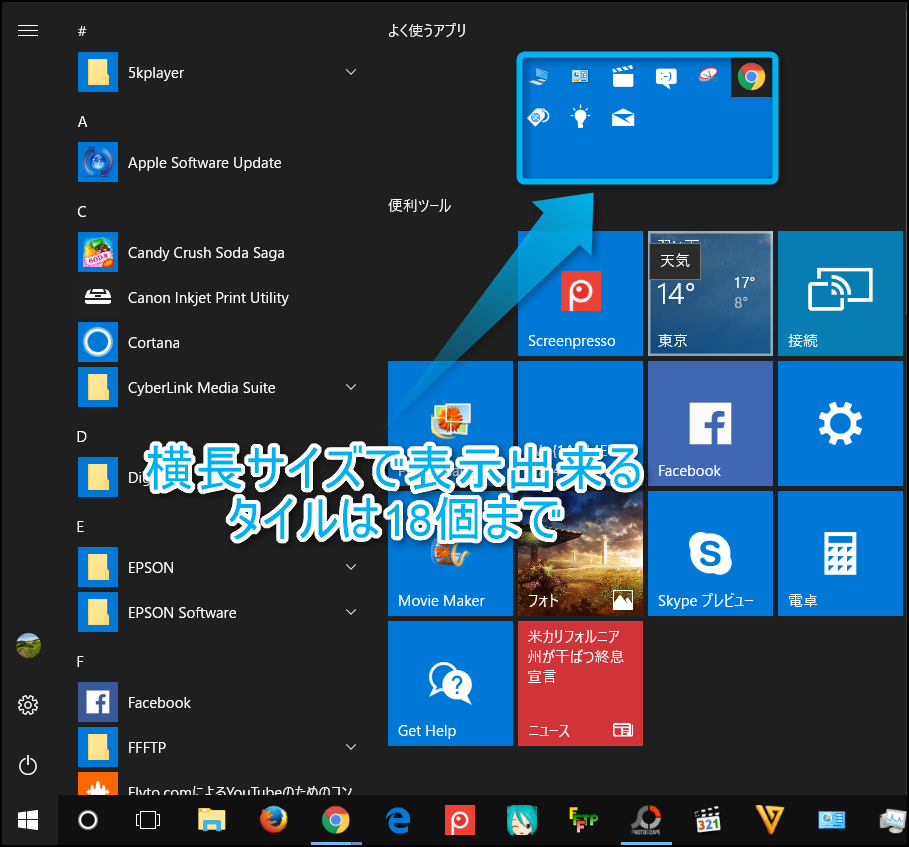
Task: Click the Power button in sidebar
Action: [x=28, y=766]
